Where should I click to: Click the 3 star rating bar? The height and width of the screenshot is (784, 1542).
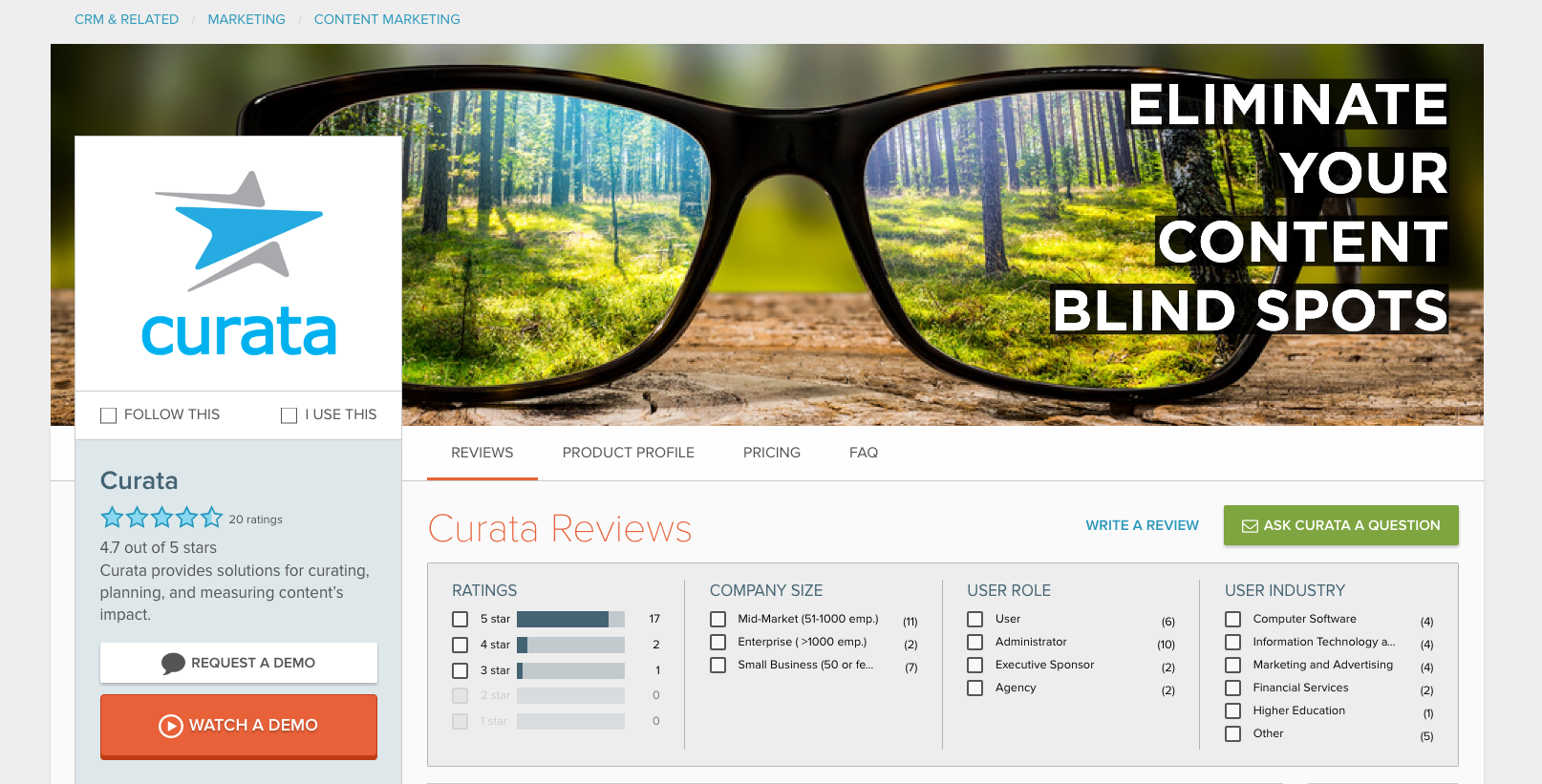pos(570,671)
